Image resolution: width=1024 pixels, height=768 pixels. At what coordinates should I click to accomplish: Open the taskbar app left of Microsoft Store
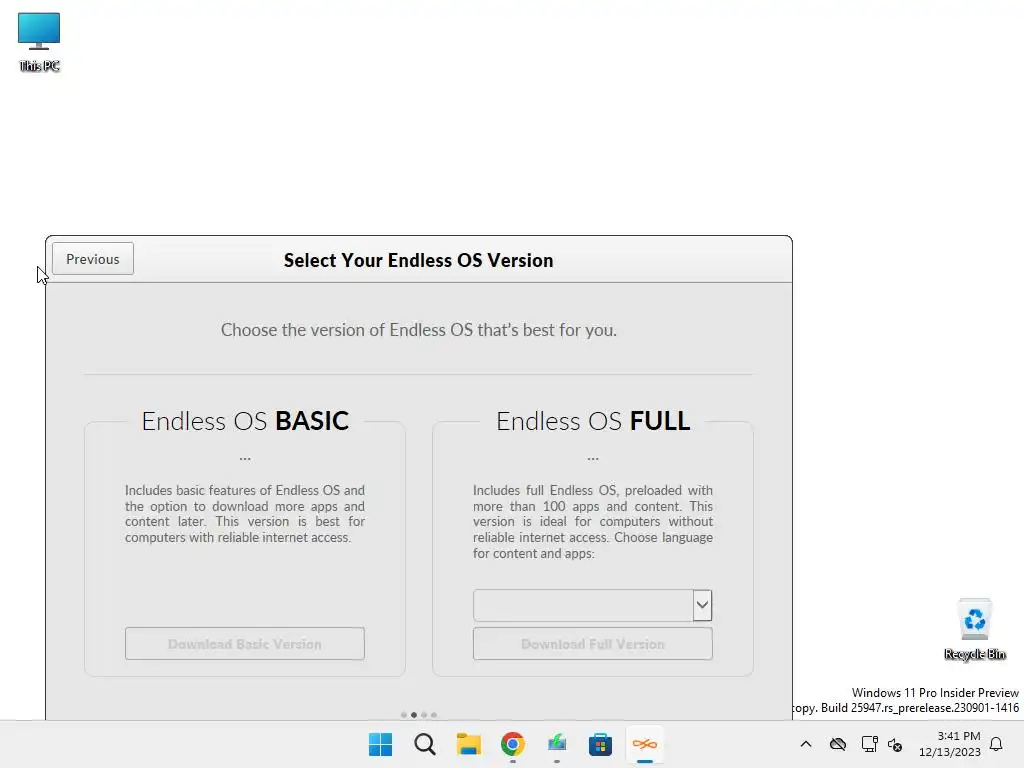[x=556, y=744]
